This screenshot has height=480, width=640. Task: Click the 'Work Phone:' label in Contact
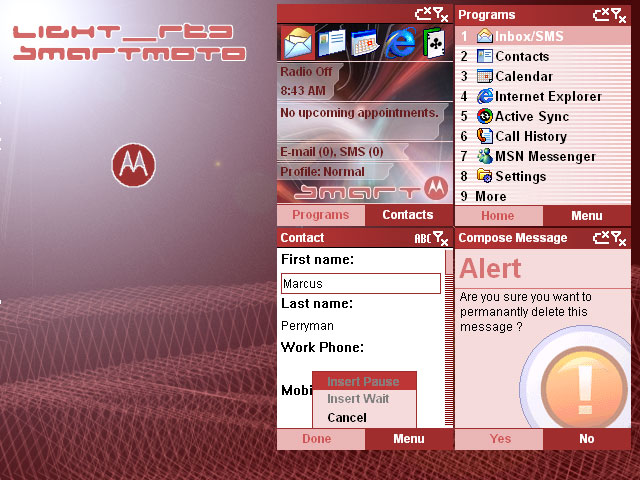pyautogui.click(x=322, y=347)
